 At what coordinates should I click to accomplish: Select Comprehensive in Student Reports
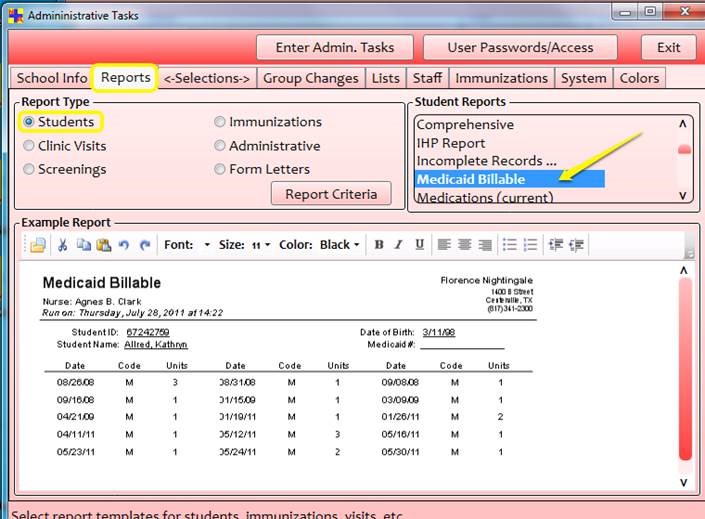point(465,125)
